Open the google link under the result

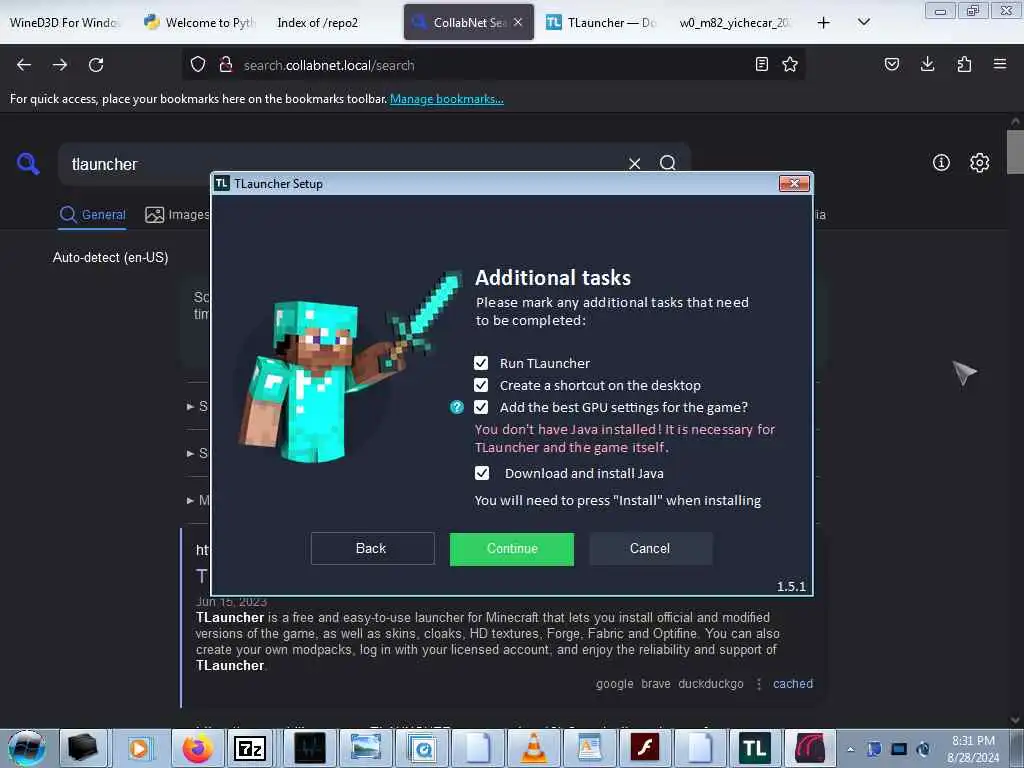coord(615,684)
